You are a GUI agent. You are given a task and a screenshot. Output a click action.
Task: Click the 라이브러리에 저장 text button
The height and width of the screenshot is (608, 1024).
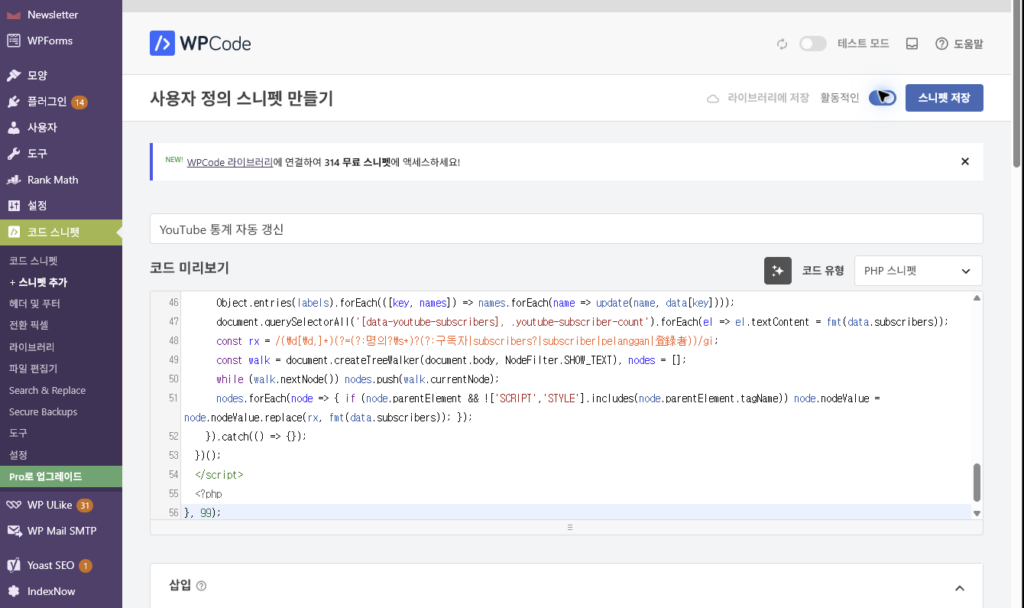(x=768, y=98)
